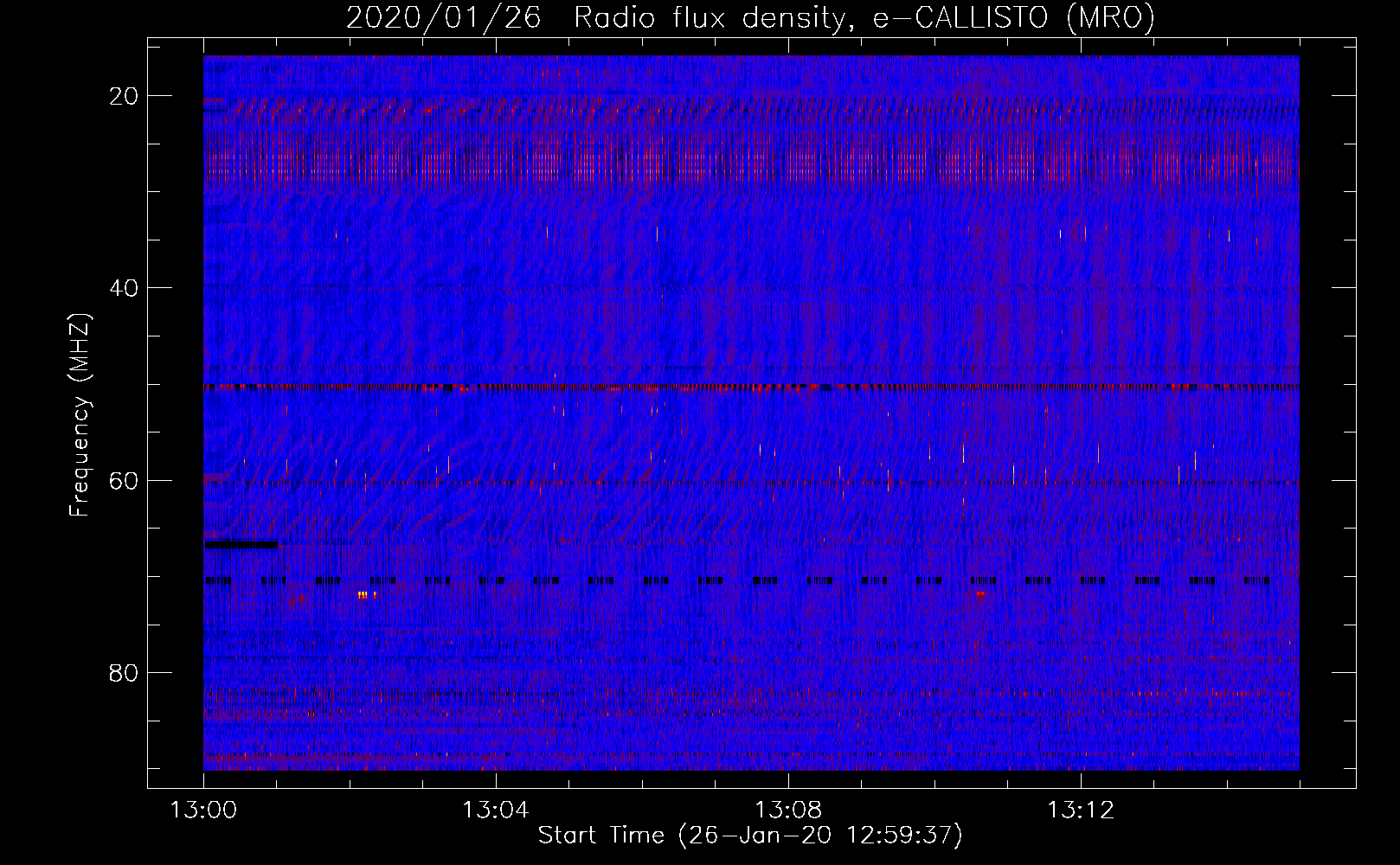Screen dimensions: 1400x865
Task: Click the '20' frequency tick label
Action: [x=125, y=96]
